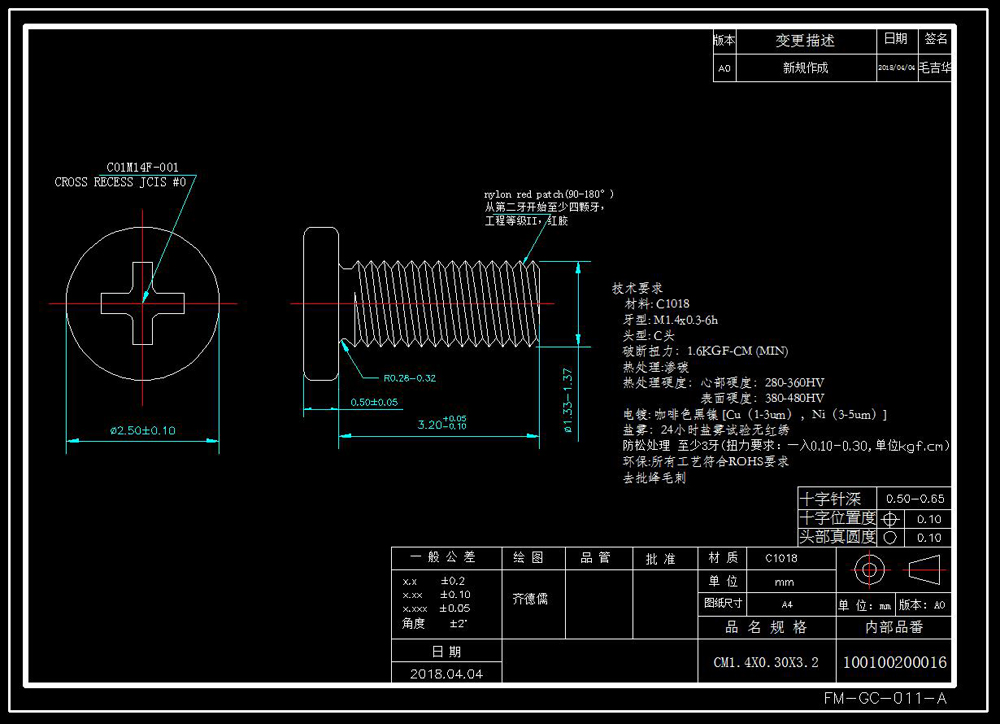
Task: Click the 材料: C1018 requirement line
Action: pyautogui.click(x=657, y=304)
